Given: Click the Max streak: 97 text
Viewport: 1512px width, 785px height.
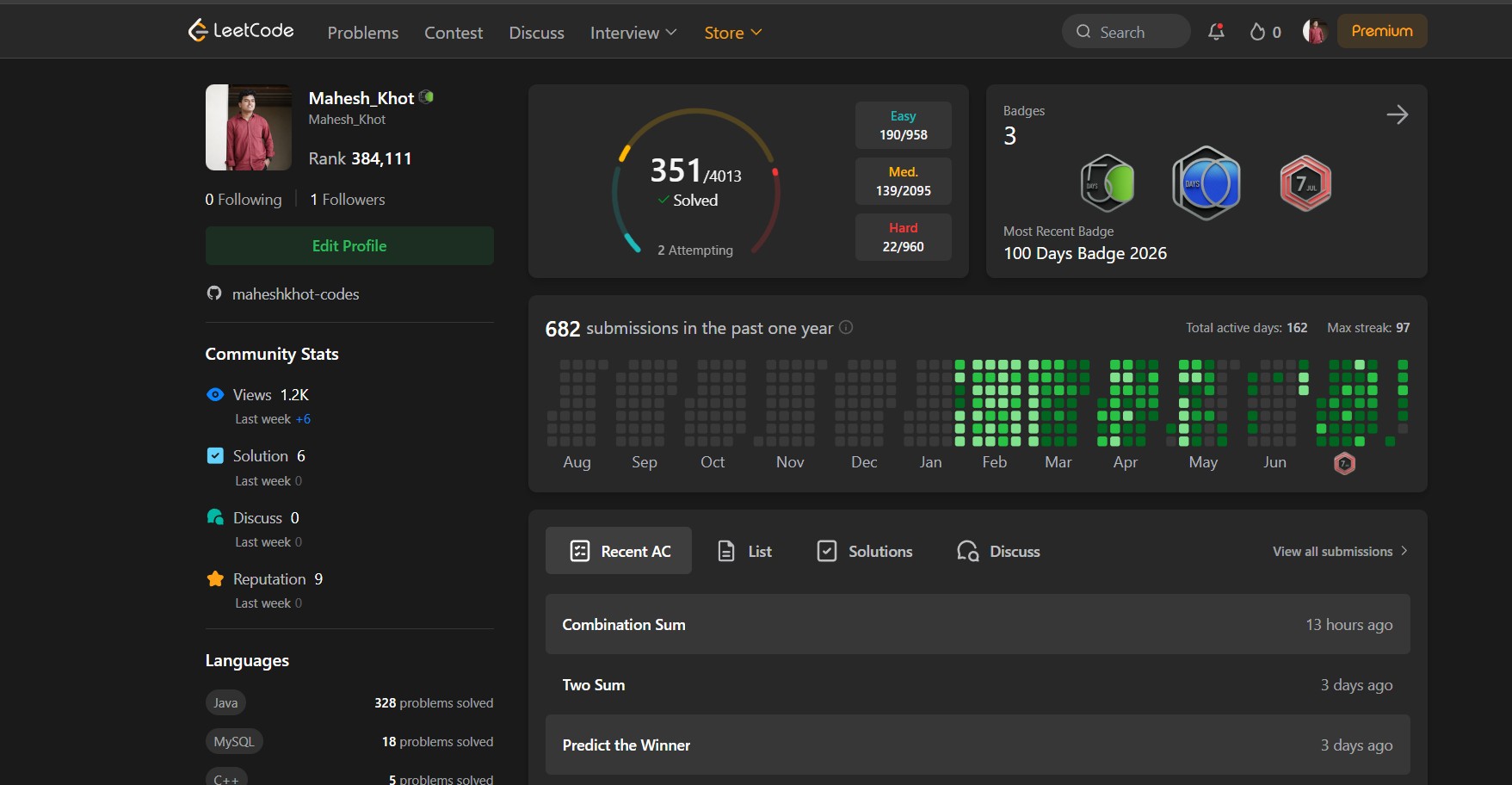Looking at the screenshot, I should (x=1368, y=327).
